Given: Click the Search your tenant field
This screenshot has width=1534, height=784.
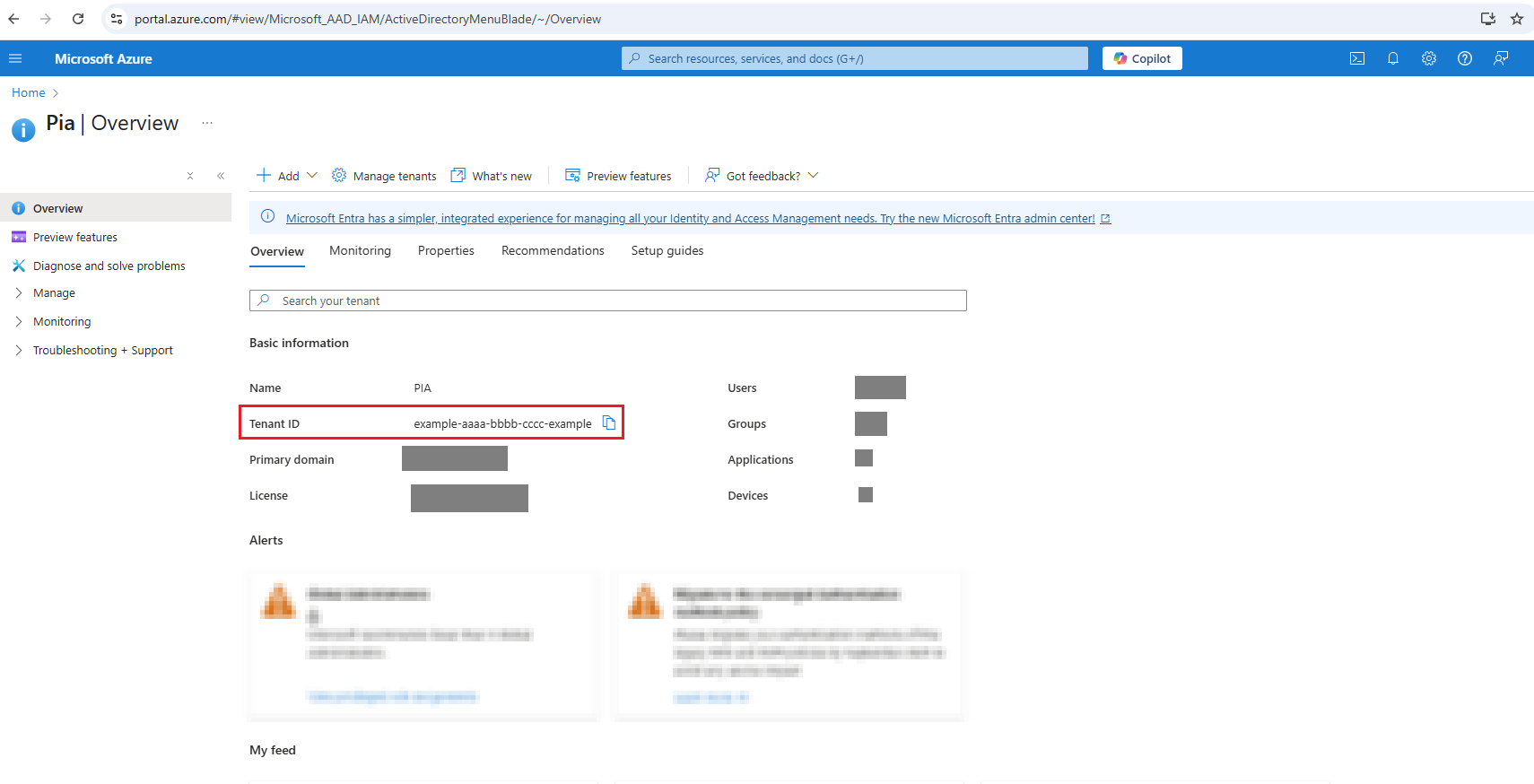Looking at the screenshot, I should pyautogui.click(x=608, y=301).
